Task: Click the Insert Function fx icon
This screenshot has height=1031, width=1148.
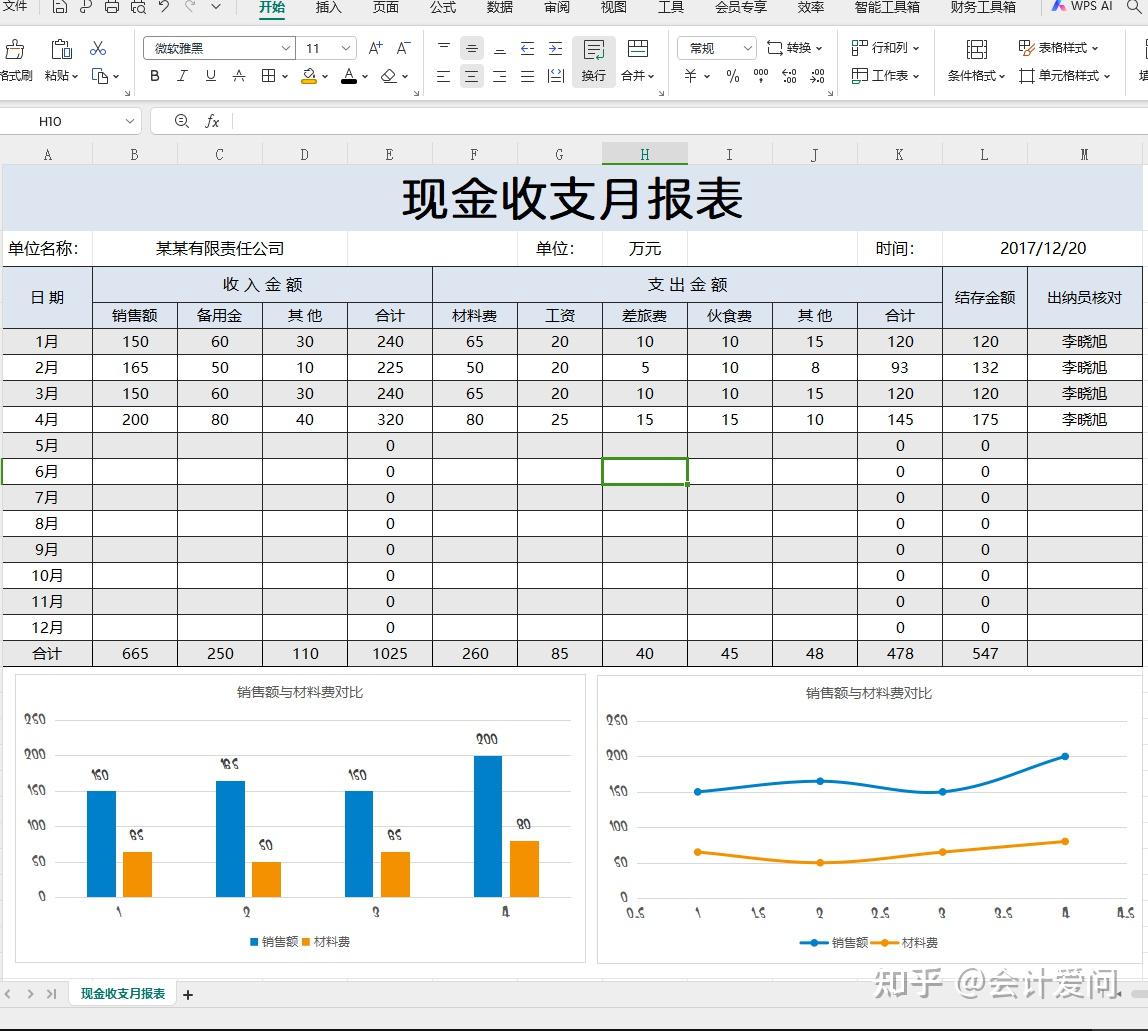Action: (212, 122)
